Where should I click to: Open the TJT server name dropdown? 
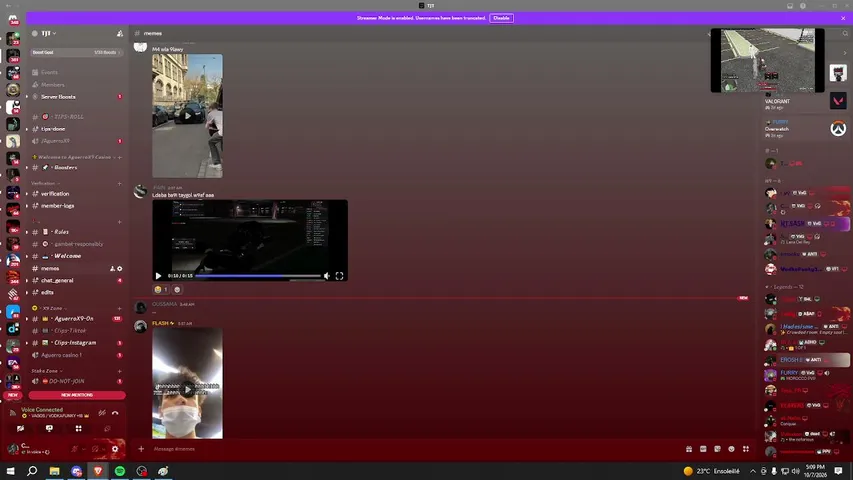(49, 33)
